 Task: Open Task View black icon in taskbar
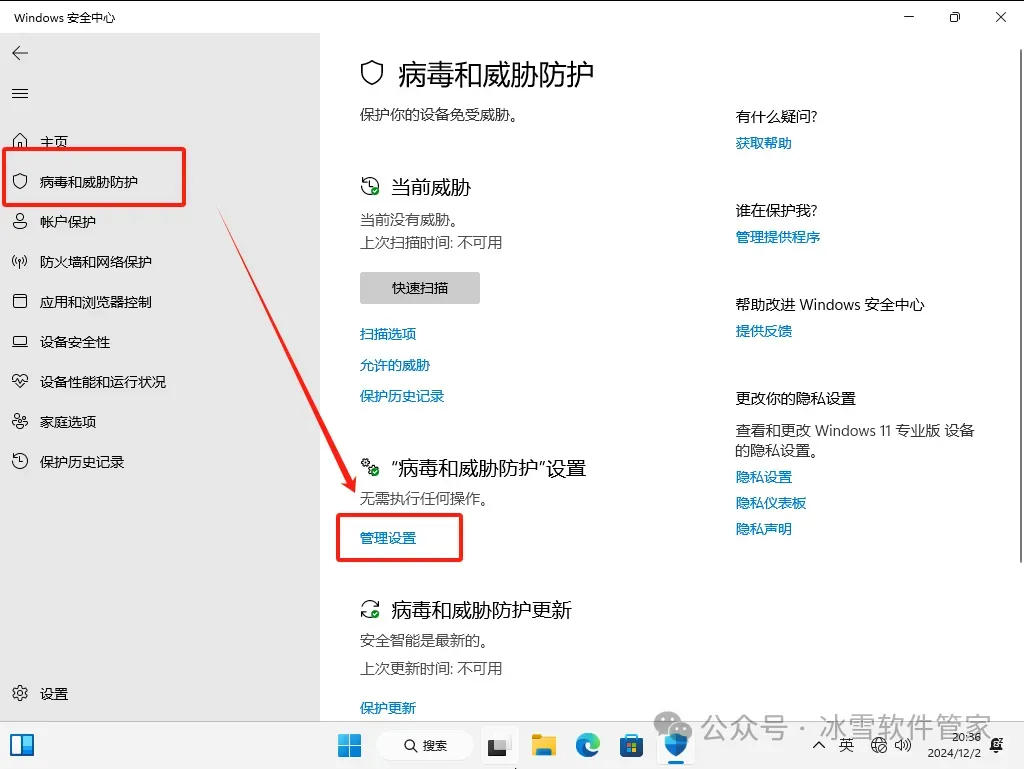coord(499,745)
